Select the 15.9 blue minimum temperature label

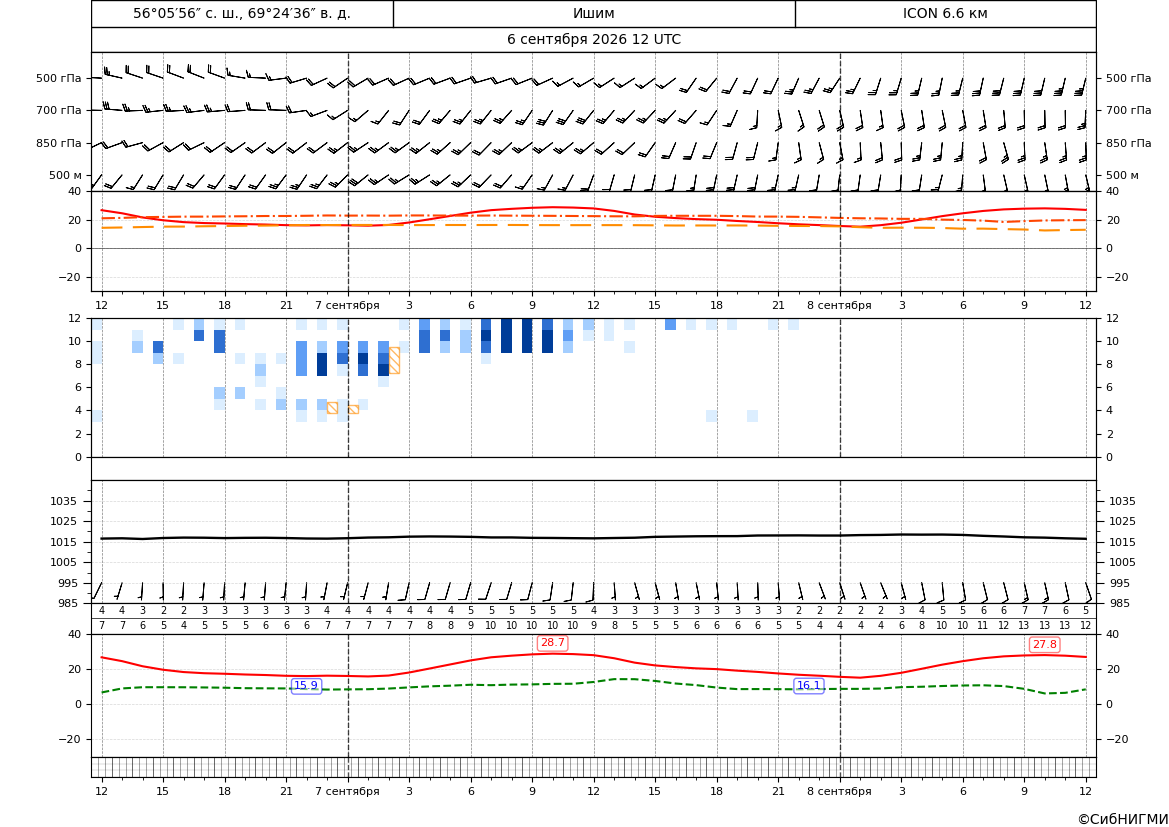(x=306, y=685)
